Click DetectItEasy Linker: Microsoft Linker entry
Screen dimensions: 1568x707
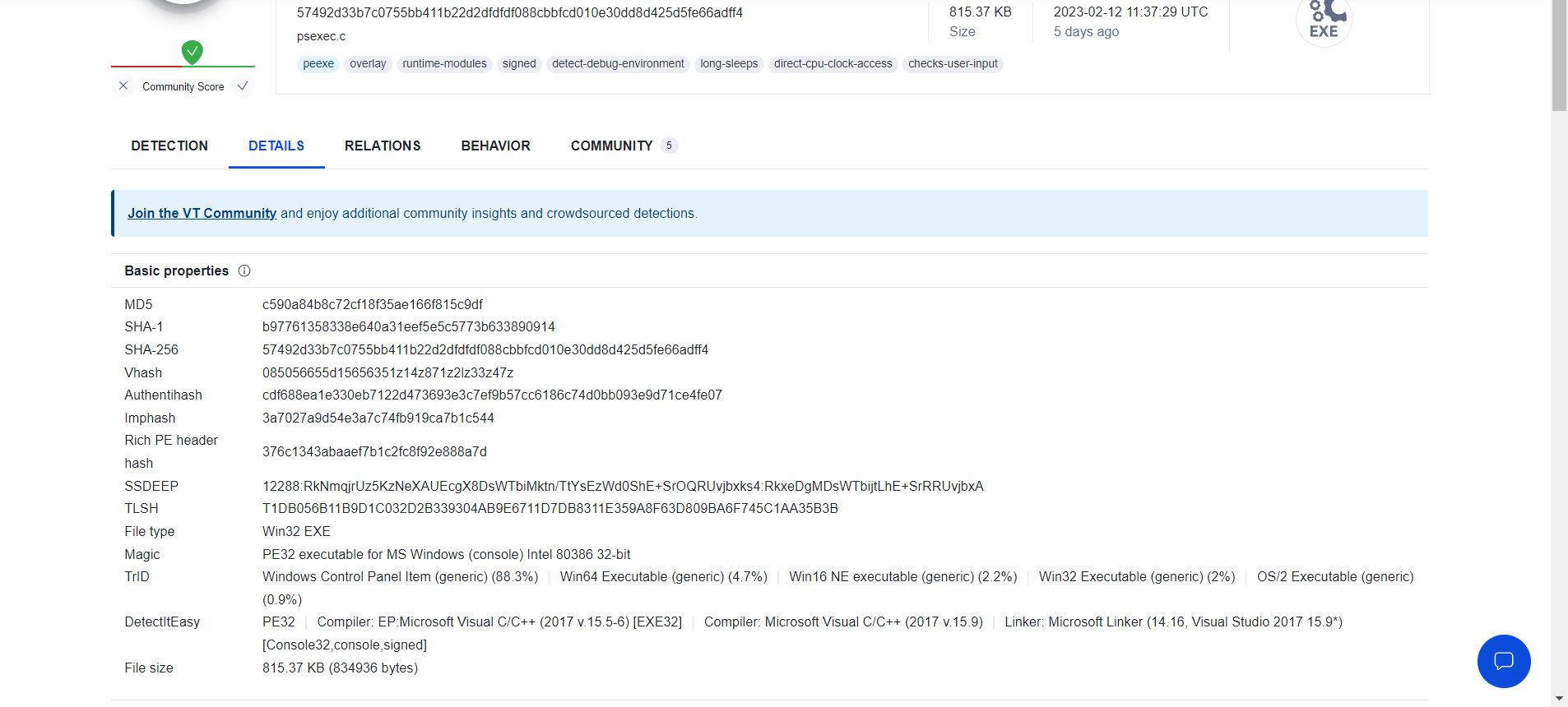[1173, 622]
